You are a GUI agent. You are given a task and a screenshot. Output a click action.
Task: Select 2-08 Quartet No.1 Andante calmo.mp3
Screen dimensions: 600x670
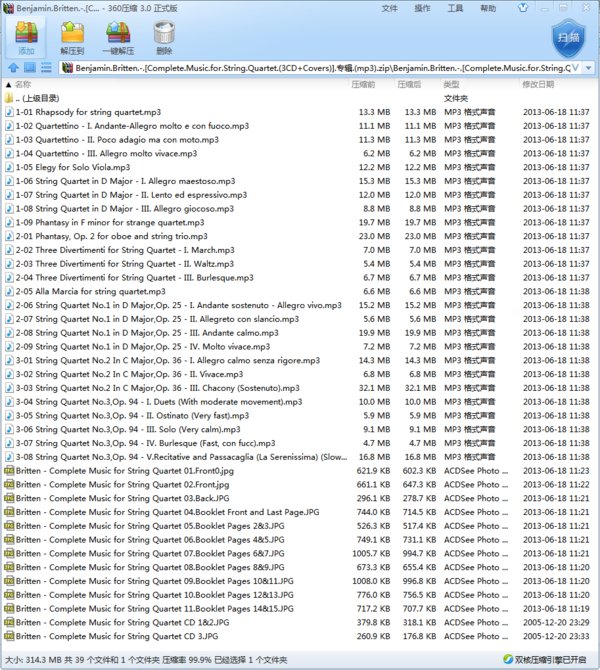[300, 333]
